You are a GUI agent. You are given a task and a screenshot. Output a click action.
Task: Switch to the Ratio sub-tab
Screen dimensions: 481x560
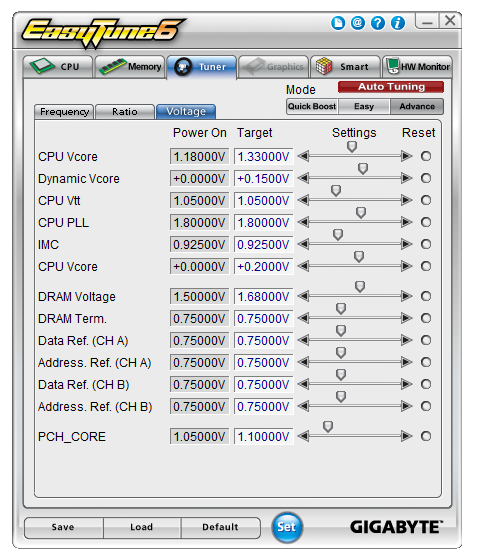(125, 112)
